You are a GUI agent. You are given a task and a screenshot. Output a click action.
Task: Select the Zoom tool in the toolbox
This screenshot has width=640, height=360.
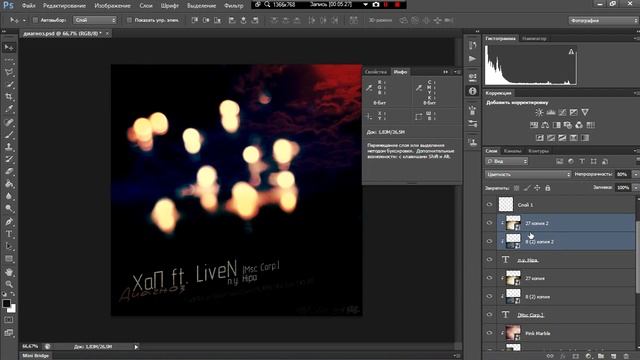(x=9, y=284)
